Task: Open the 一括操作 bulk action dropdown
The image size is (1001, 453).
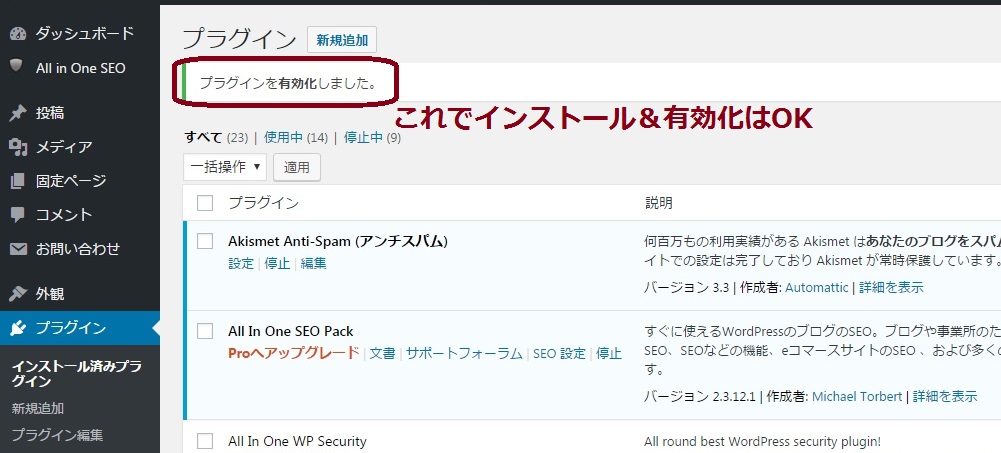Action: [225, 167]
